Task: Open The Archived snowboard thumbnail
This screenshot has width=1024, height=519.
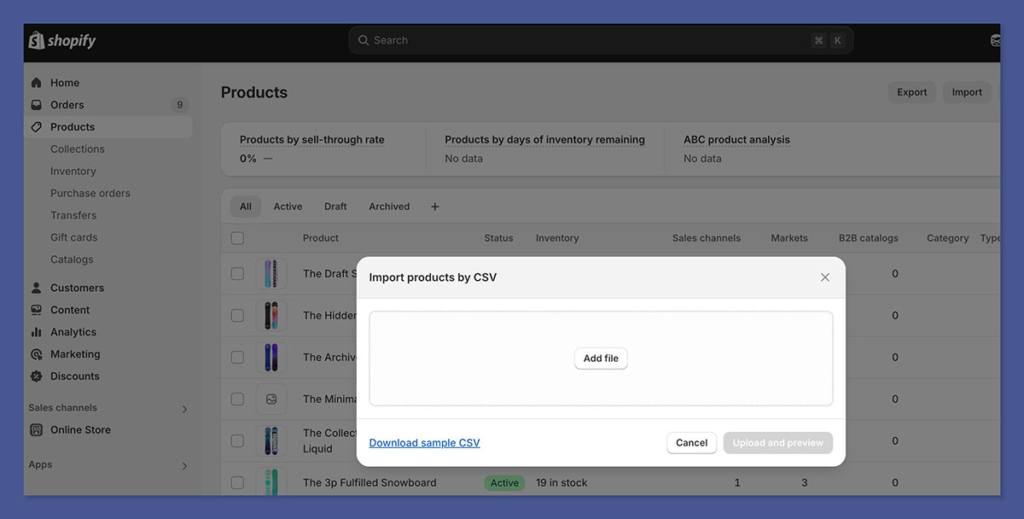Action: tap(271, 357)
